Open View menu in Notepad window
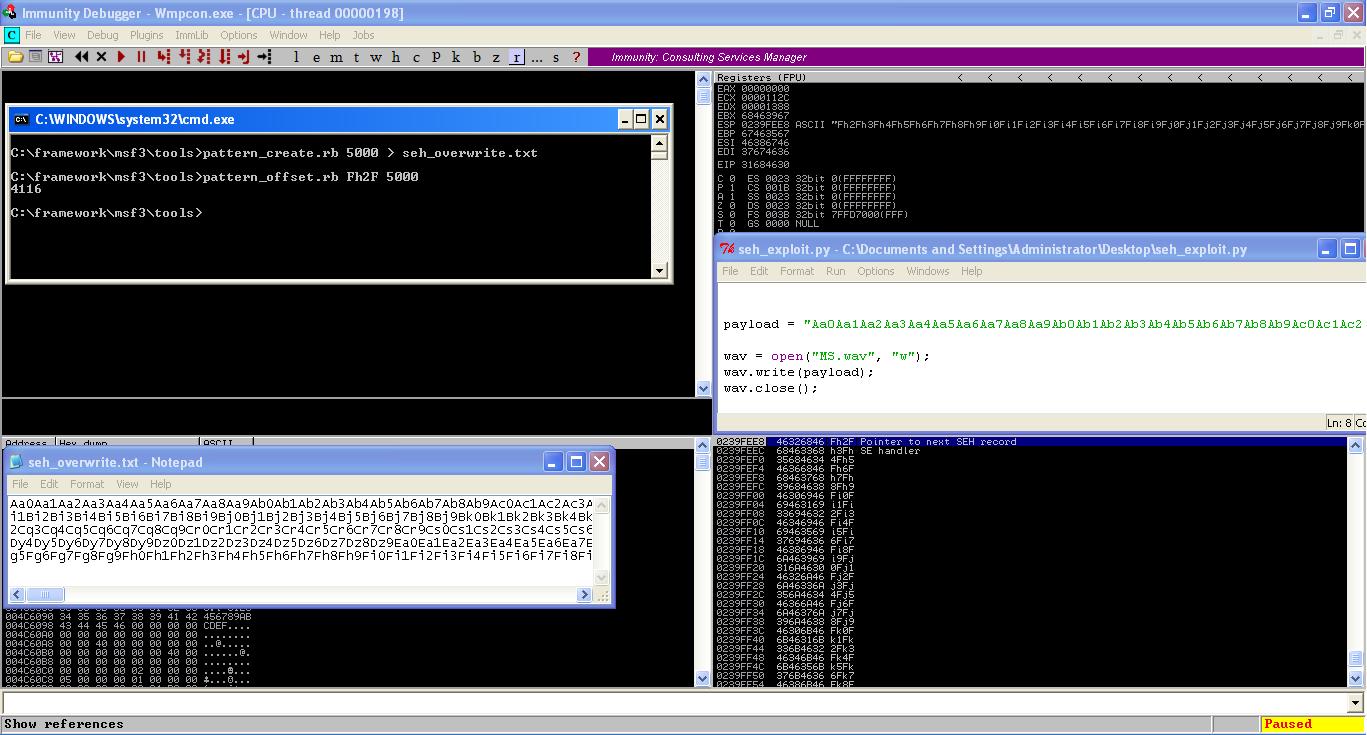The height and width of the screenshot is (735, 1367). tap(127, 484)
